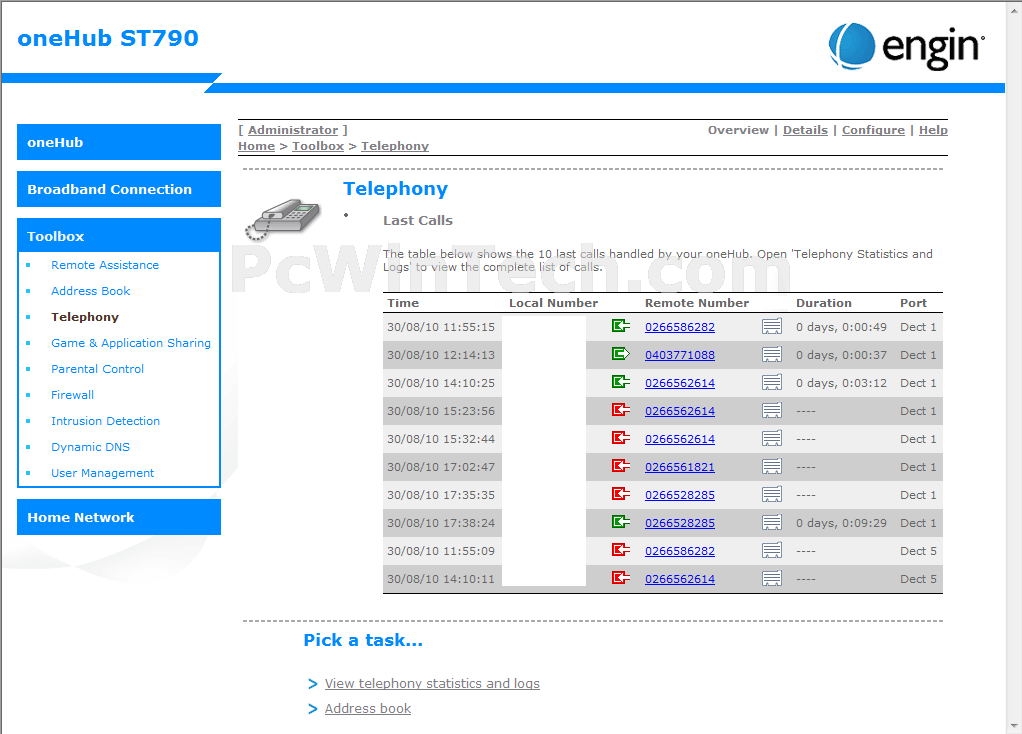Viewport: 1022px width, 734px height.
Task: Open Intrusion Detection
Action: 106,421
